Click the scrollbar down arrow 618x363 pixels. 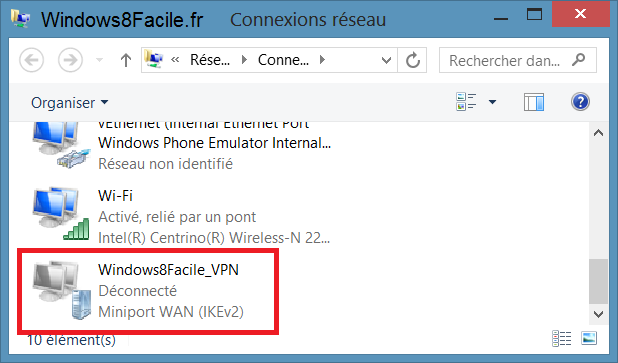598,314
